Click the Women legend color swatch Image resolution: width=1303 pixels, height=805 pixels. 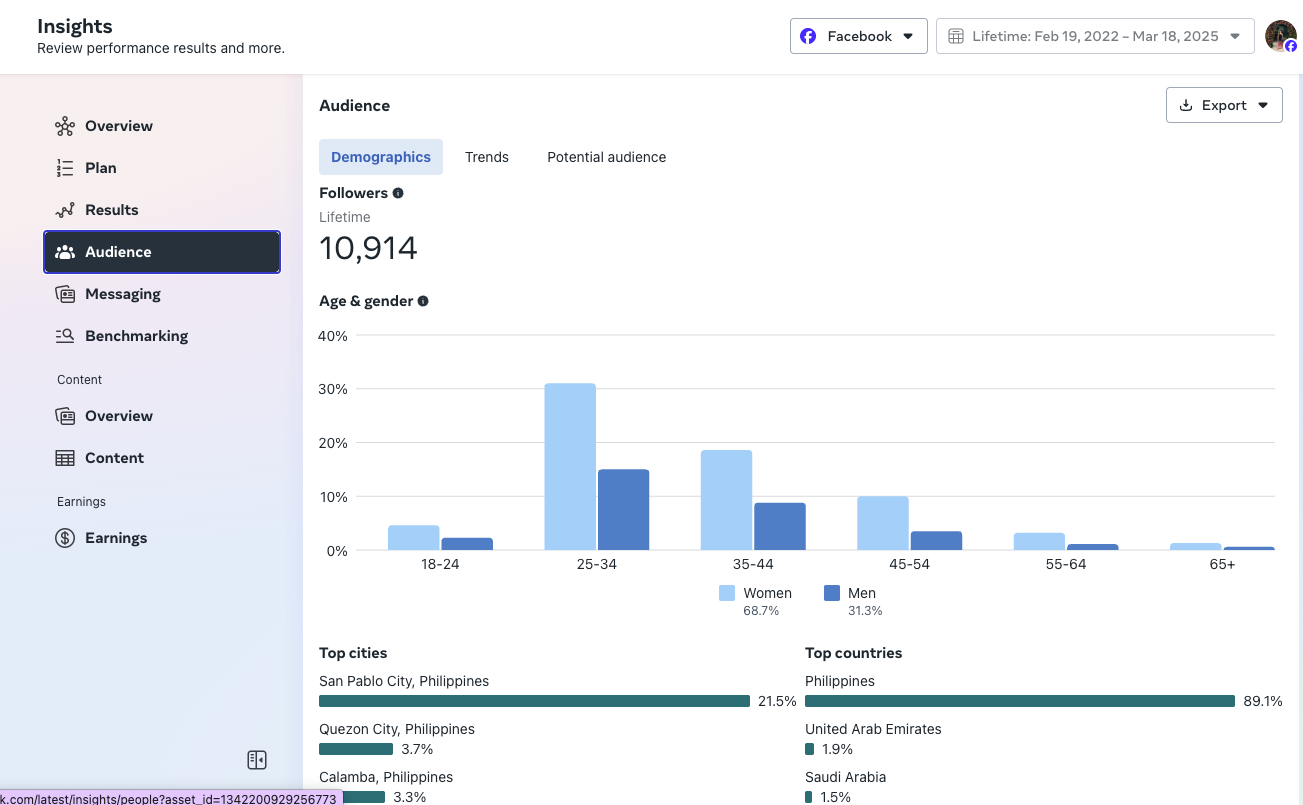tap(727, 593)
